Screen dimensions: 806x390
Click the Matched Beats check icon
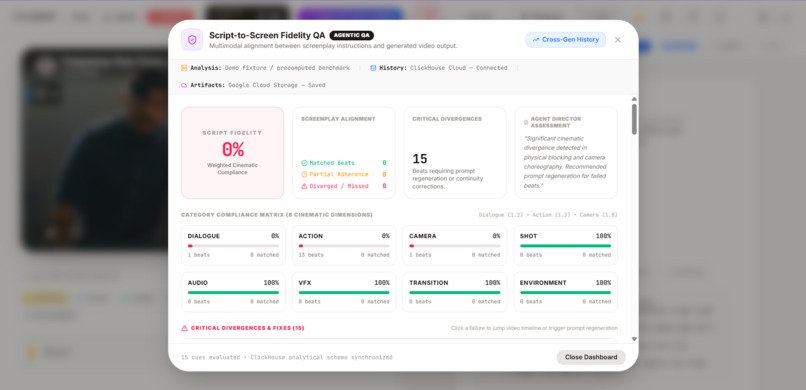(x=304, y=163)
